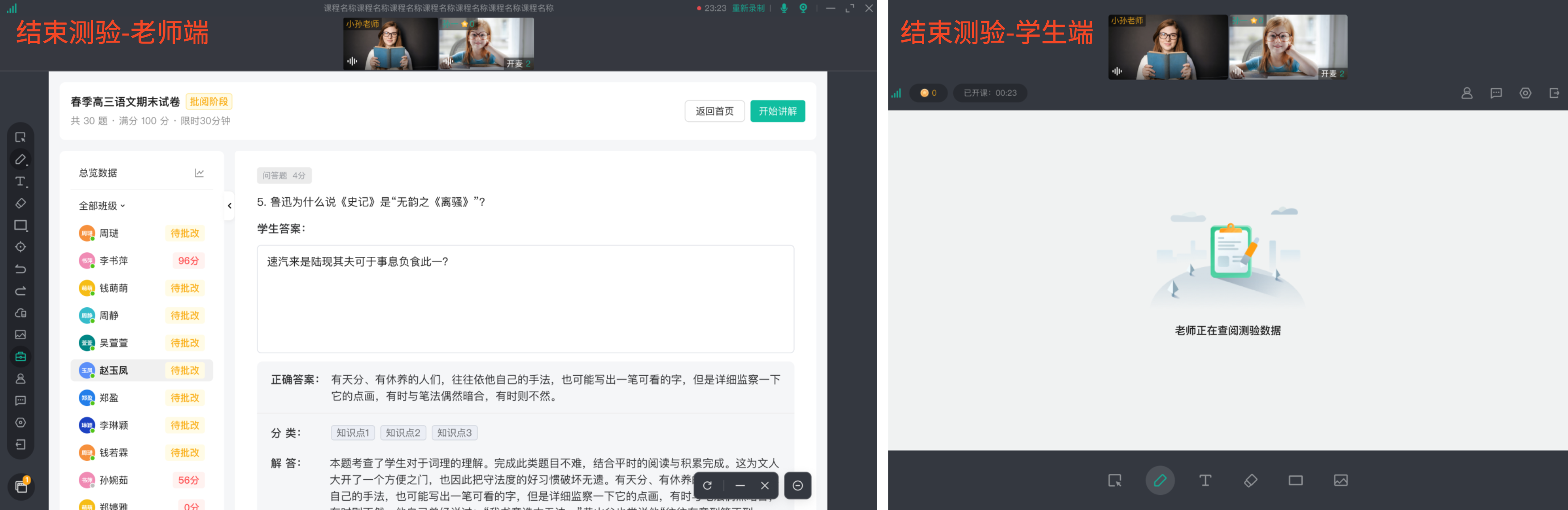Select the highlighted student 赵玉凤
This screenshot has width=1568, height=510.
point(142,370)
